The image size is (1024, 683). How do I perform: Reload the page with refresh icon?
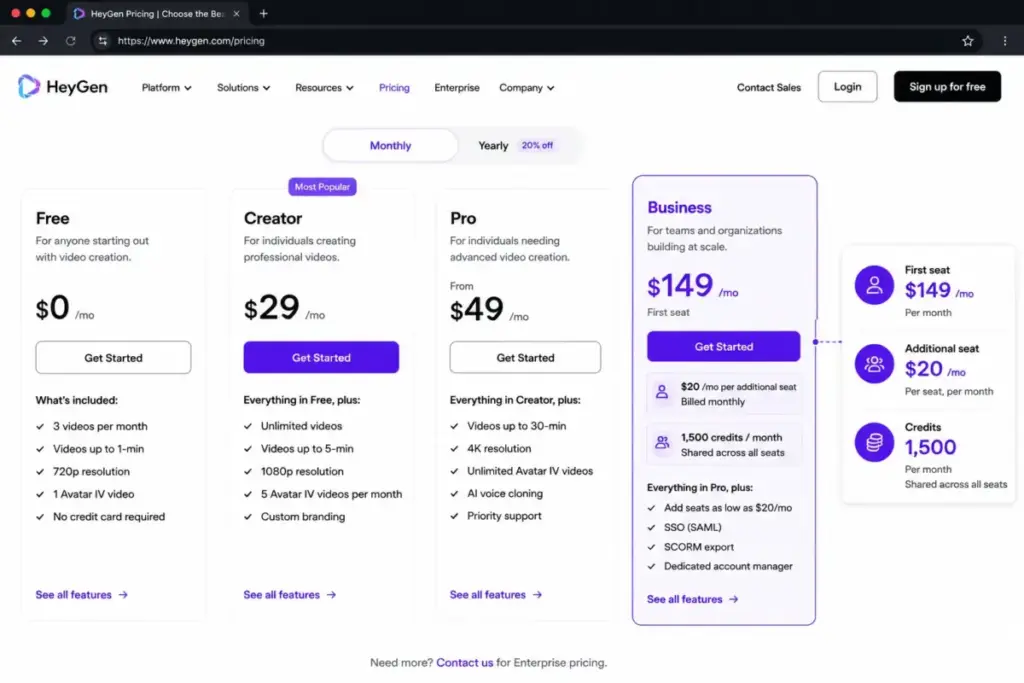[71, 40]
